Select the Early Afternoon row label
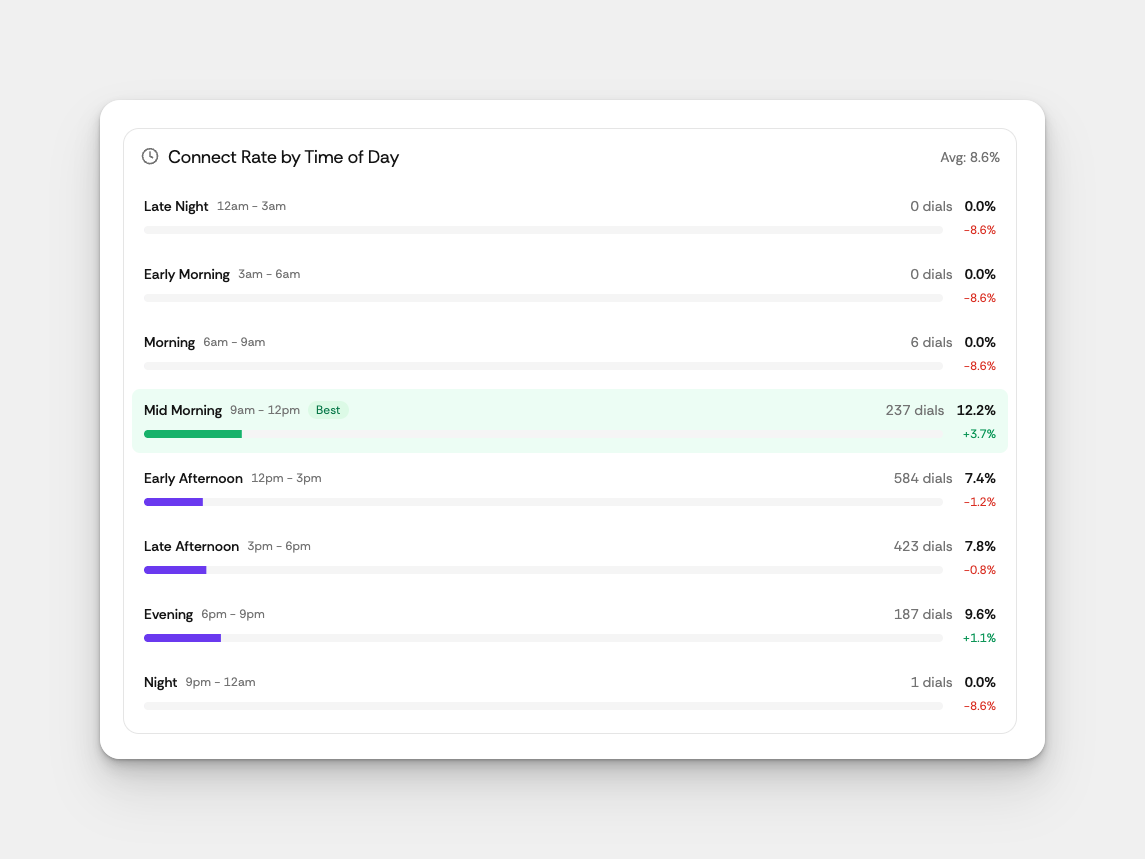 click(193, 478)
